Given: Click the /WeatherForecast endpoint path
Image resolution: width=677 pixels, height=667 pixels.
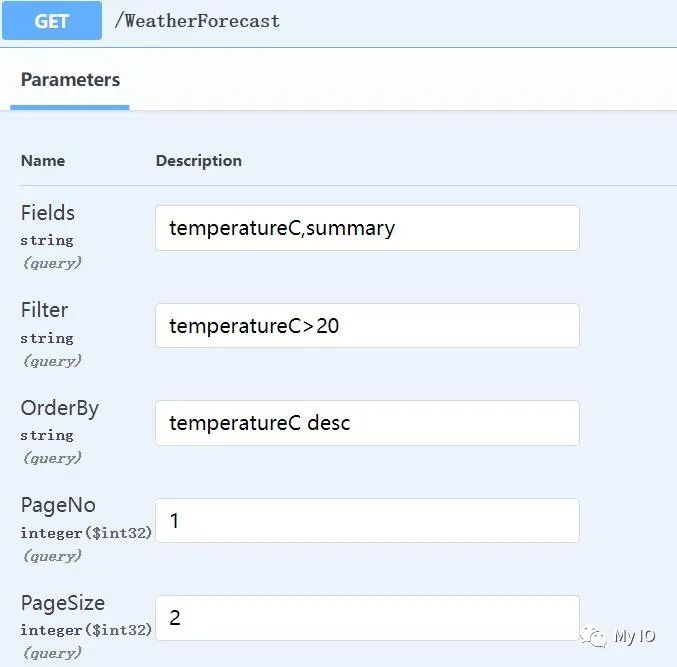Looking at the screenshot, I should 197,21.
